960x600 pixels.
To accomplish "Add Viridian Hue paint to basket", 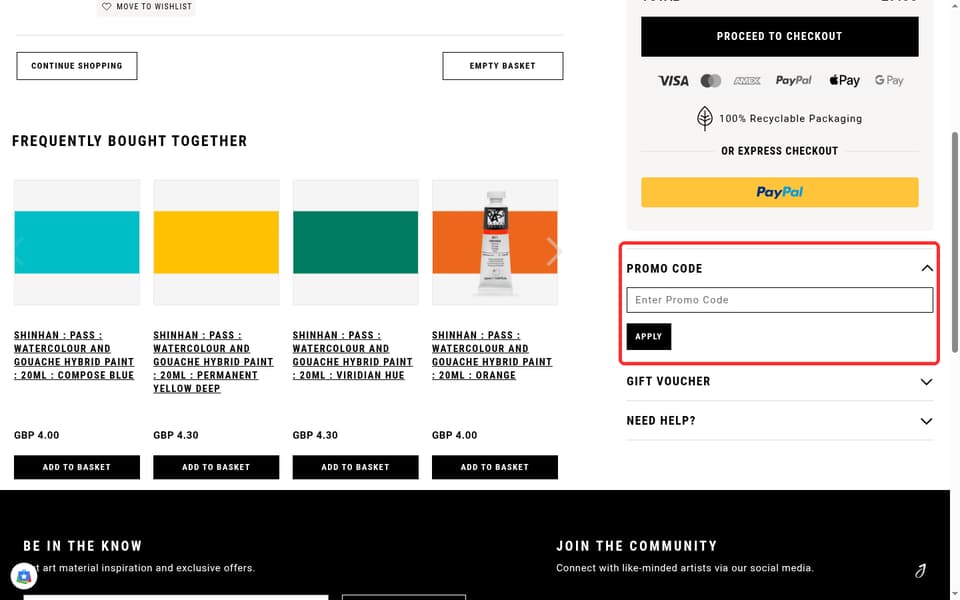I will pos(355,467).
